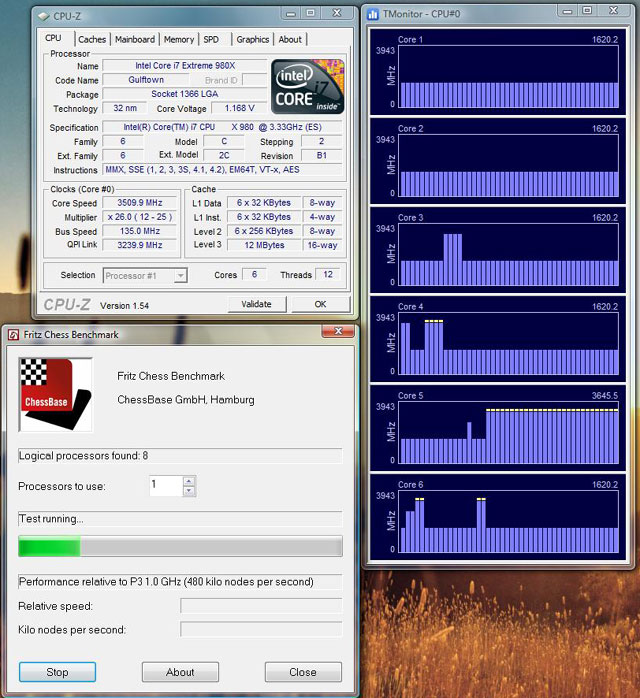This screenshot has width=640, height=698.
Task: Click the Code Name value Gulftown
Action: pyautogui.click(x=146, y=80)
